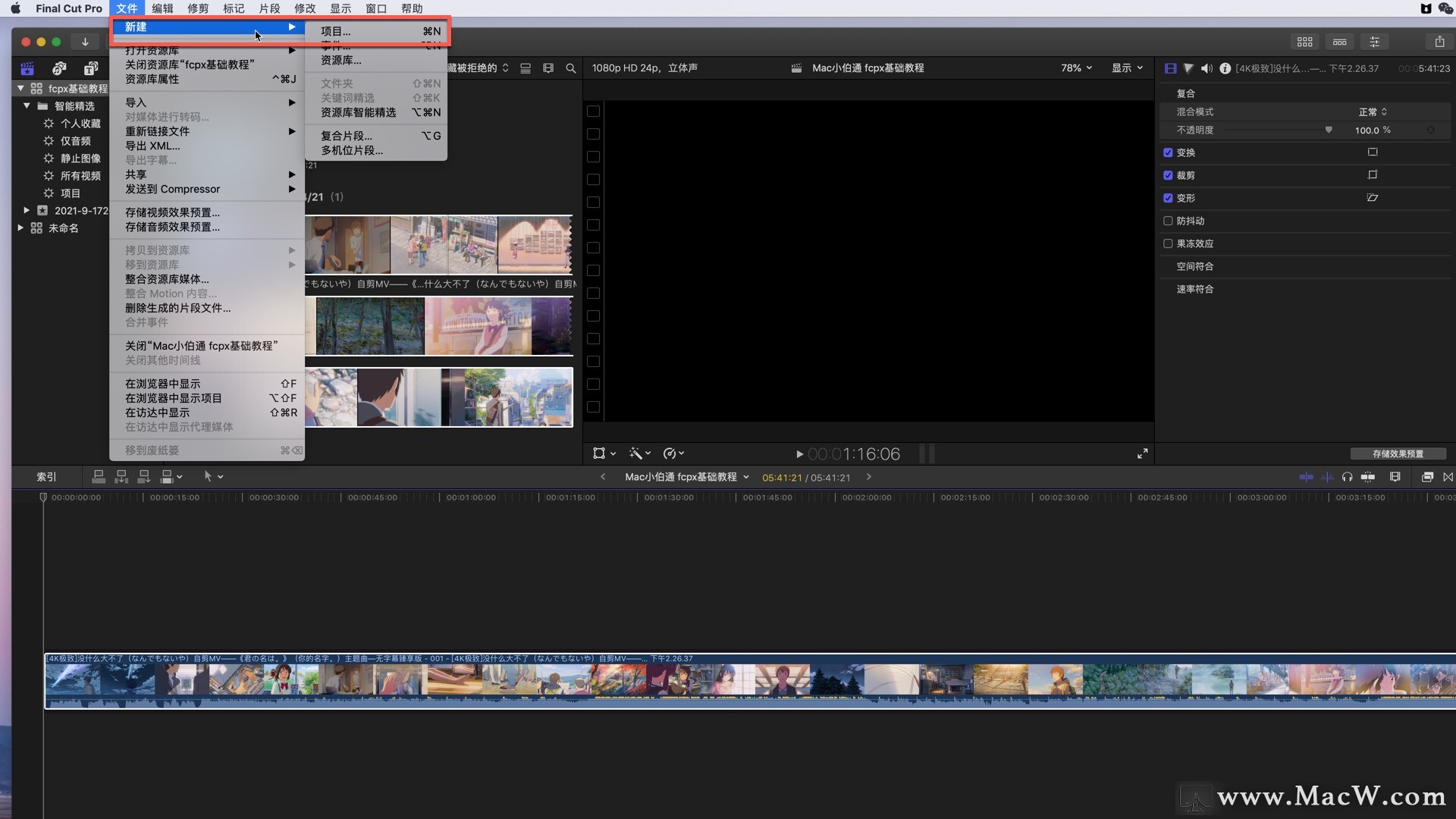Show the photos and audio sidebar icon
Viewport: 1456px width, 819px height.
coord(59,68)
